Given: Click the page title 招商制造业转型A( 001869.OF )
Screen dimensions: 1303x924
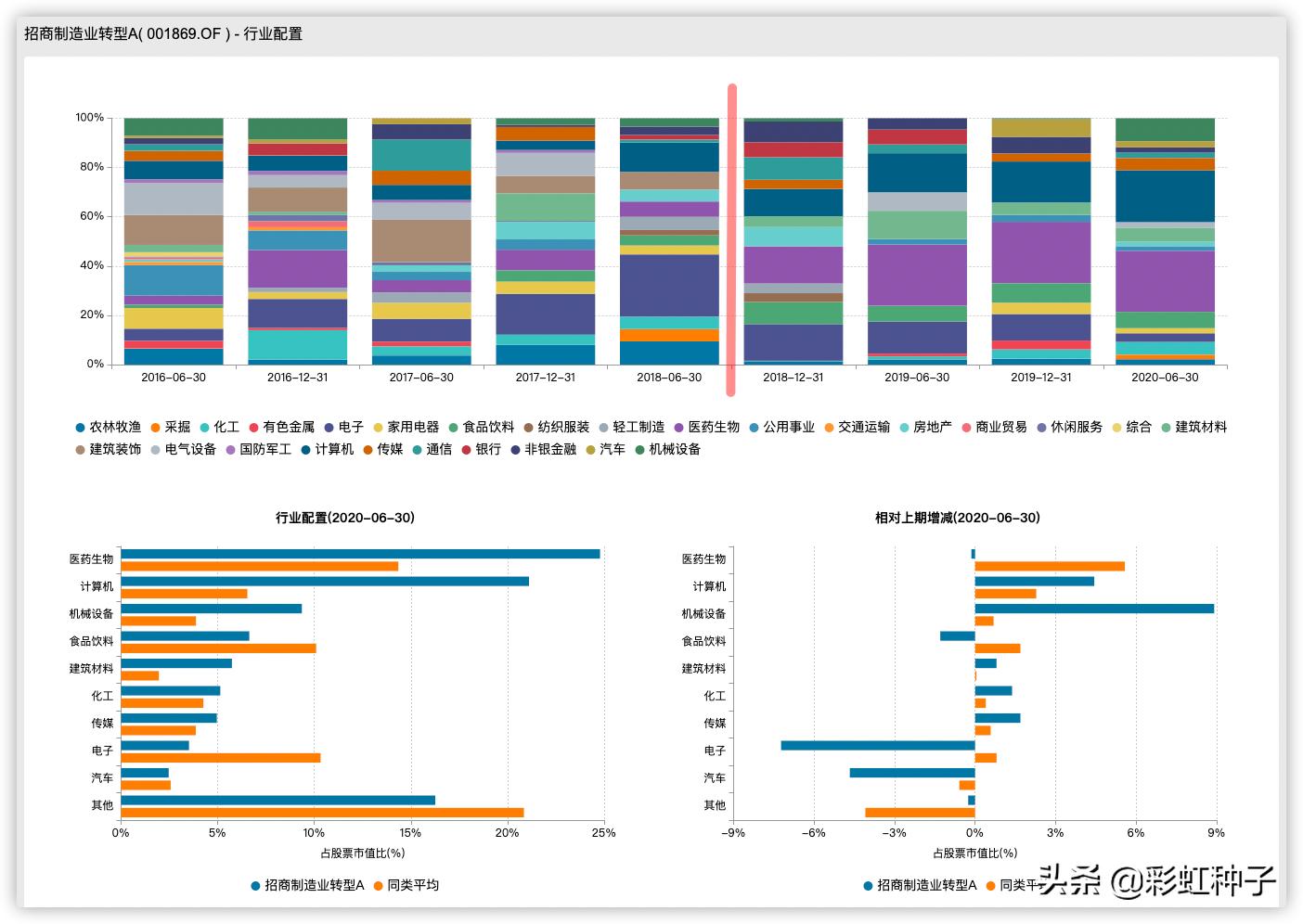Looking at the screenshot, I should click(127, 33).
